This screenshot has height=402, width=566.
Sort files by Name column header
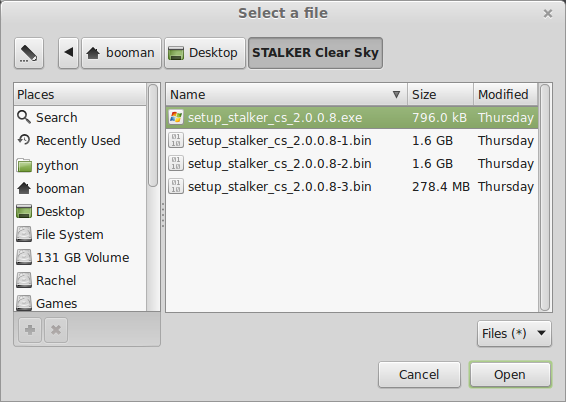click(287, 95)
